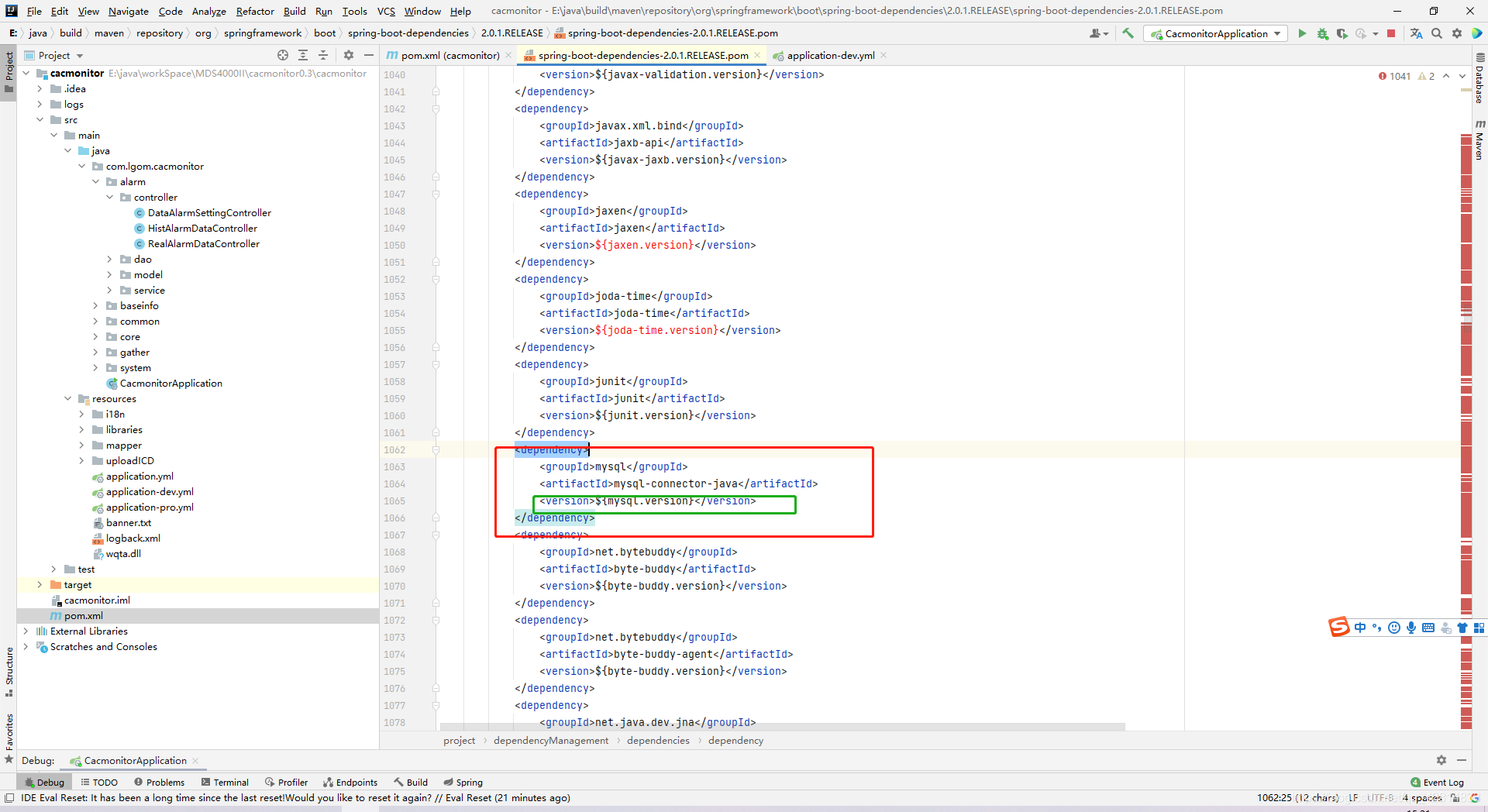This screenshot has height=812, width=1488.
Task: Collapse the controller package
Action: 109,198
